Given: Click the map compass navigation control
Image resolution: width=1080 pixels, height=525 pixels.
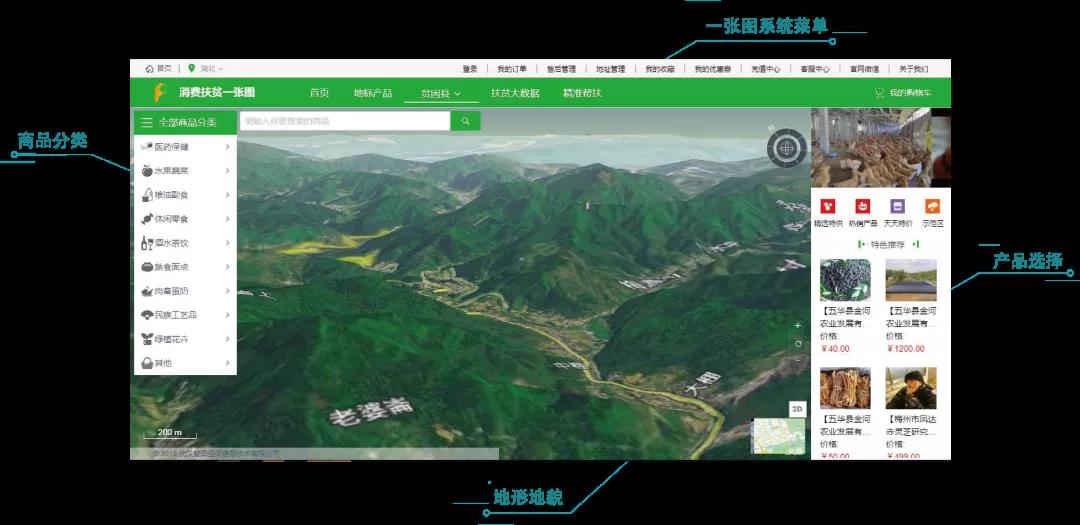Looking at the screenshot, I should point(786,148).
